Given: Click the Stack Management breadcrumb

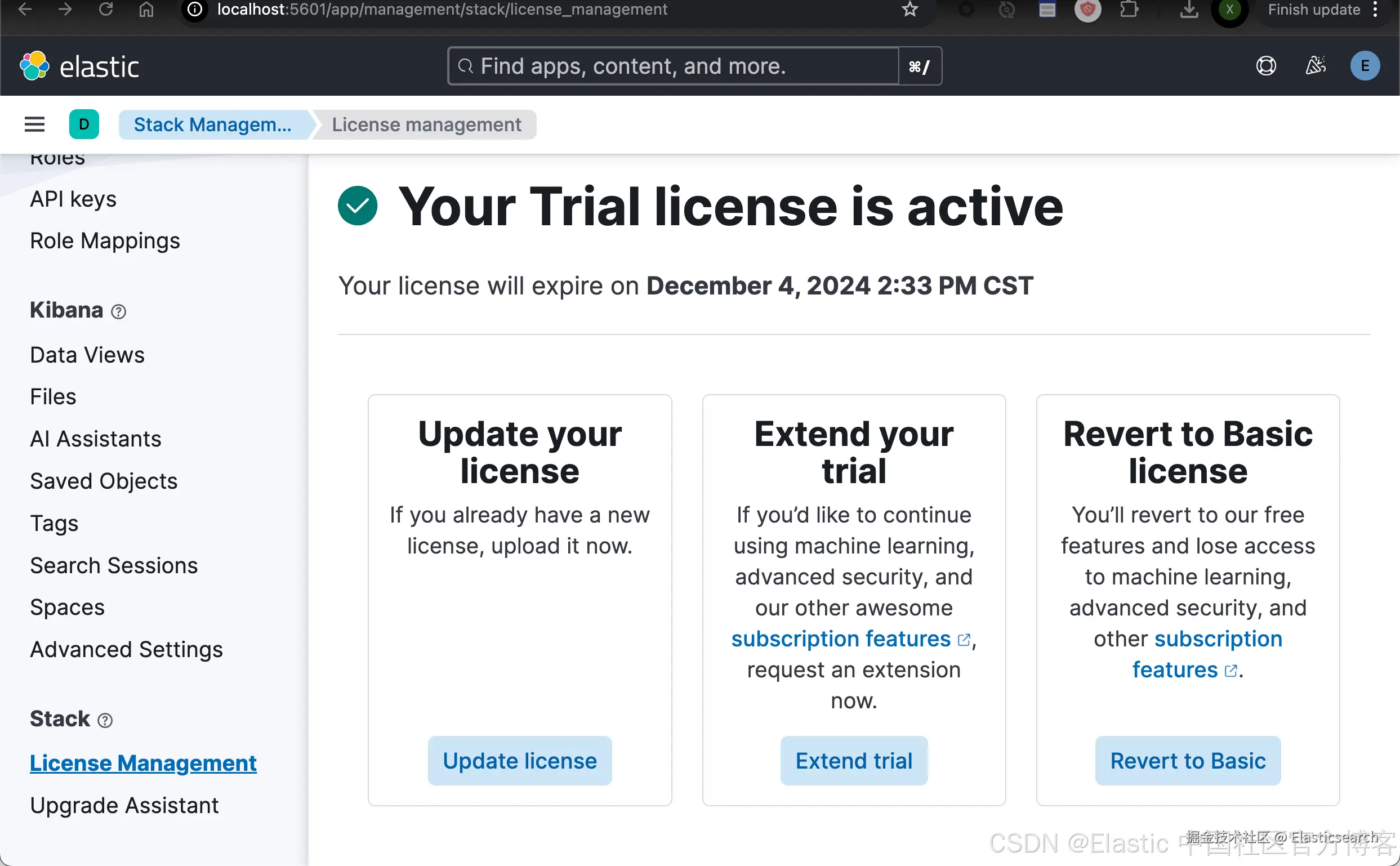Looking at the screenshot, I should point(212,124).
